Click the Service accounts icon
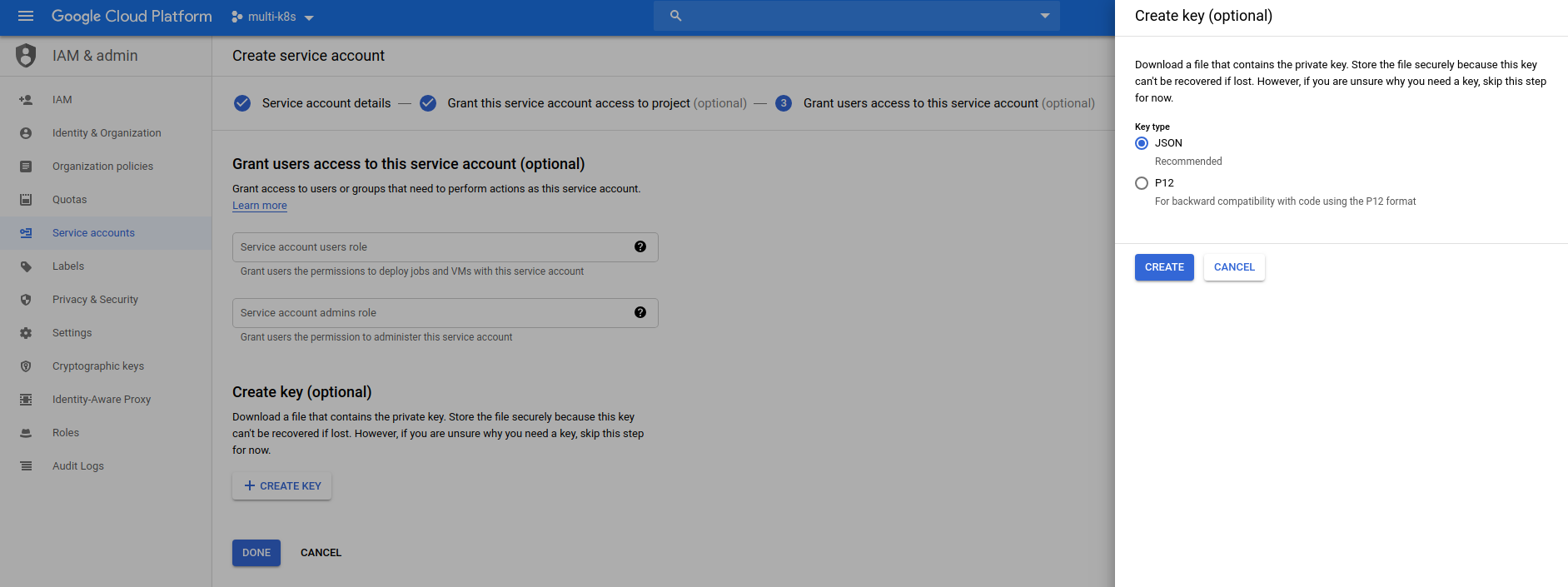The height and width of the screenshot is (587, 1568). 26,233
